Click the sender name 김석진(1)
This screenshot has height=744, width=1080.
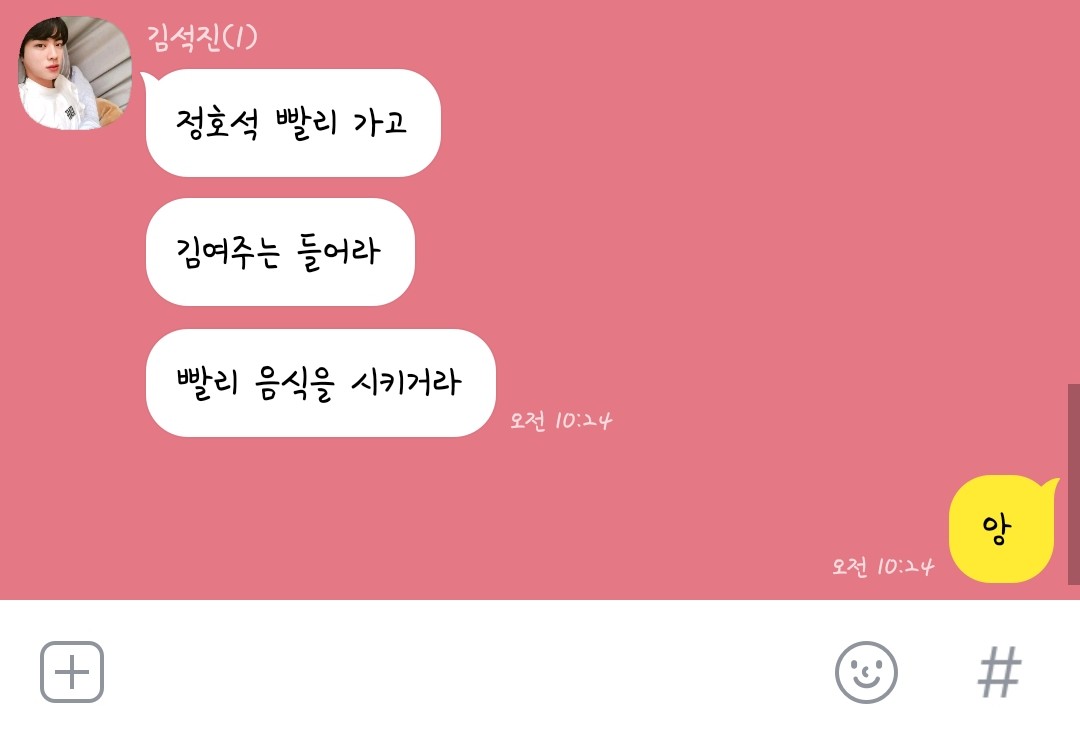tap(202, 37)
